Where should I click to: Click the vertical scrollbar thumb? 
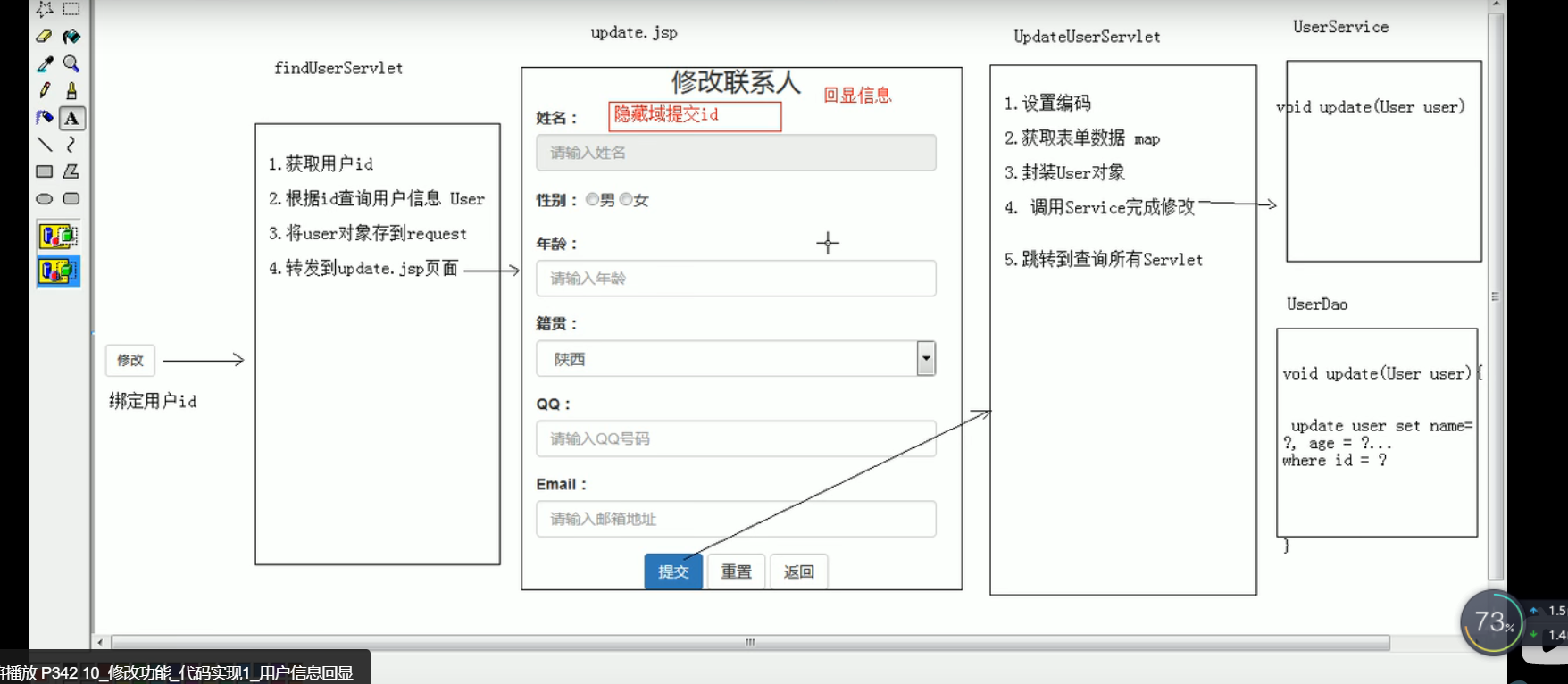(1496, 296)
